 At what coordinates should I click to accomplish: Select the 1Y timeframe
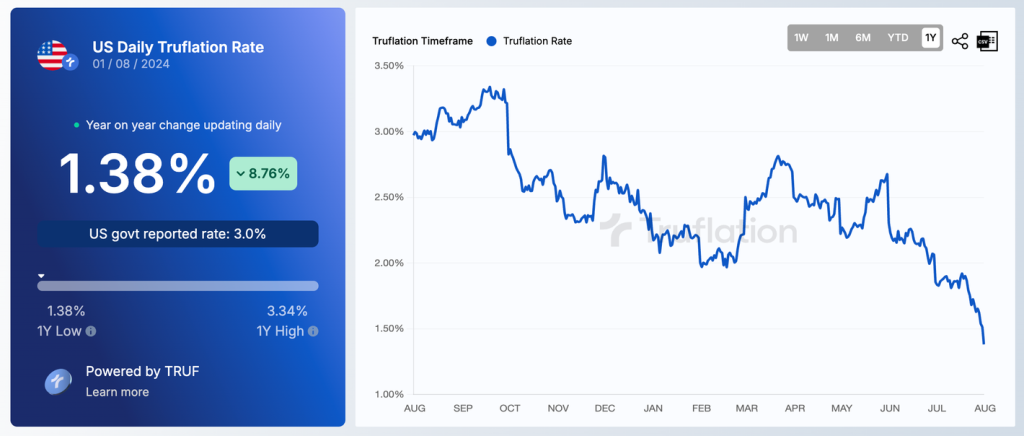click(931, 38)
